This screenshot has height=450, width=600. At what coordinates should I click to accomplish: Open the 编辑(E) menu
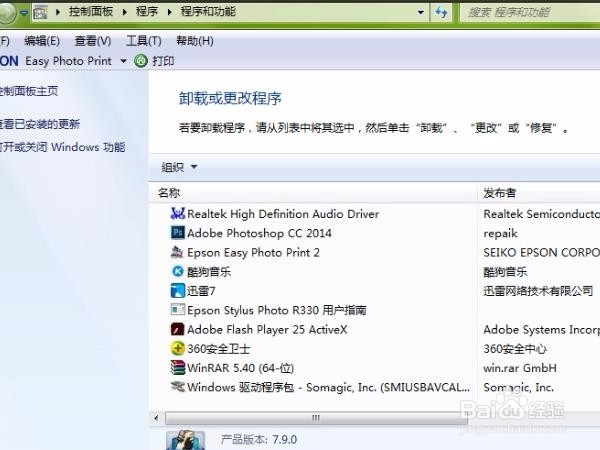point(42,41)
